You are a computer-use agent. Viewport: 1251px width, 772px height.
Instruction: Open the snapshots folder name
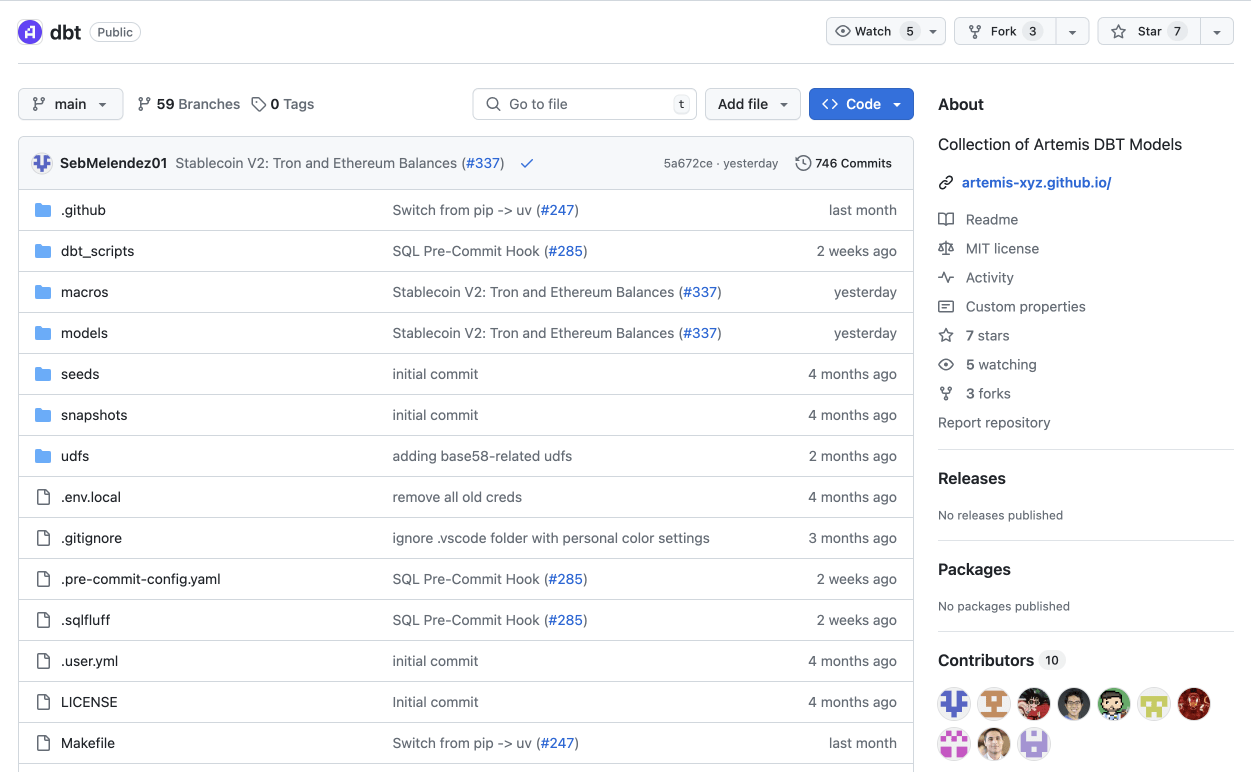pyautogui.click(x=94, y=415)
